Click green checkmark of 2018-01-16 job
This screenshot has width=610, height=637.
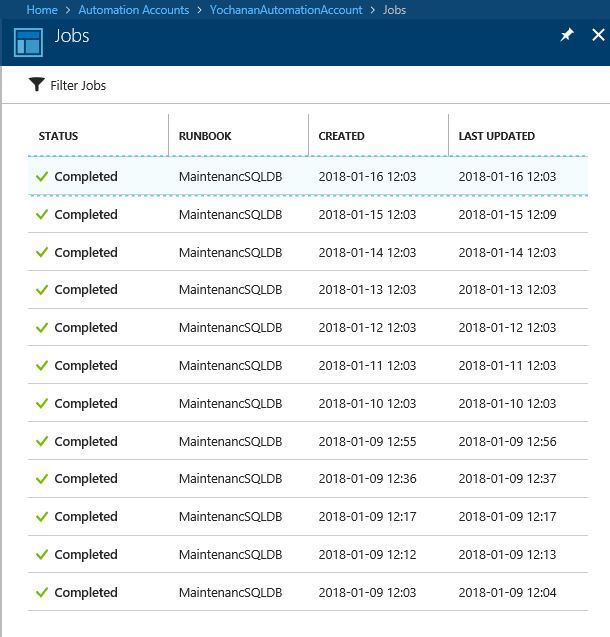pyautogui.click(x=42, y=176)
